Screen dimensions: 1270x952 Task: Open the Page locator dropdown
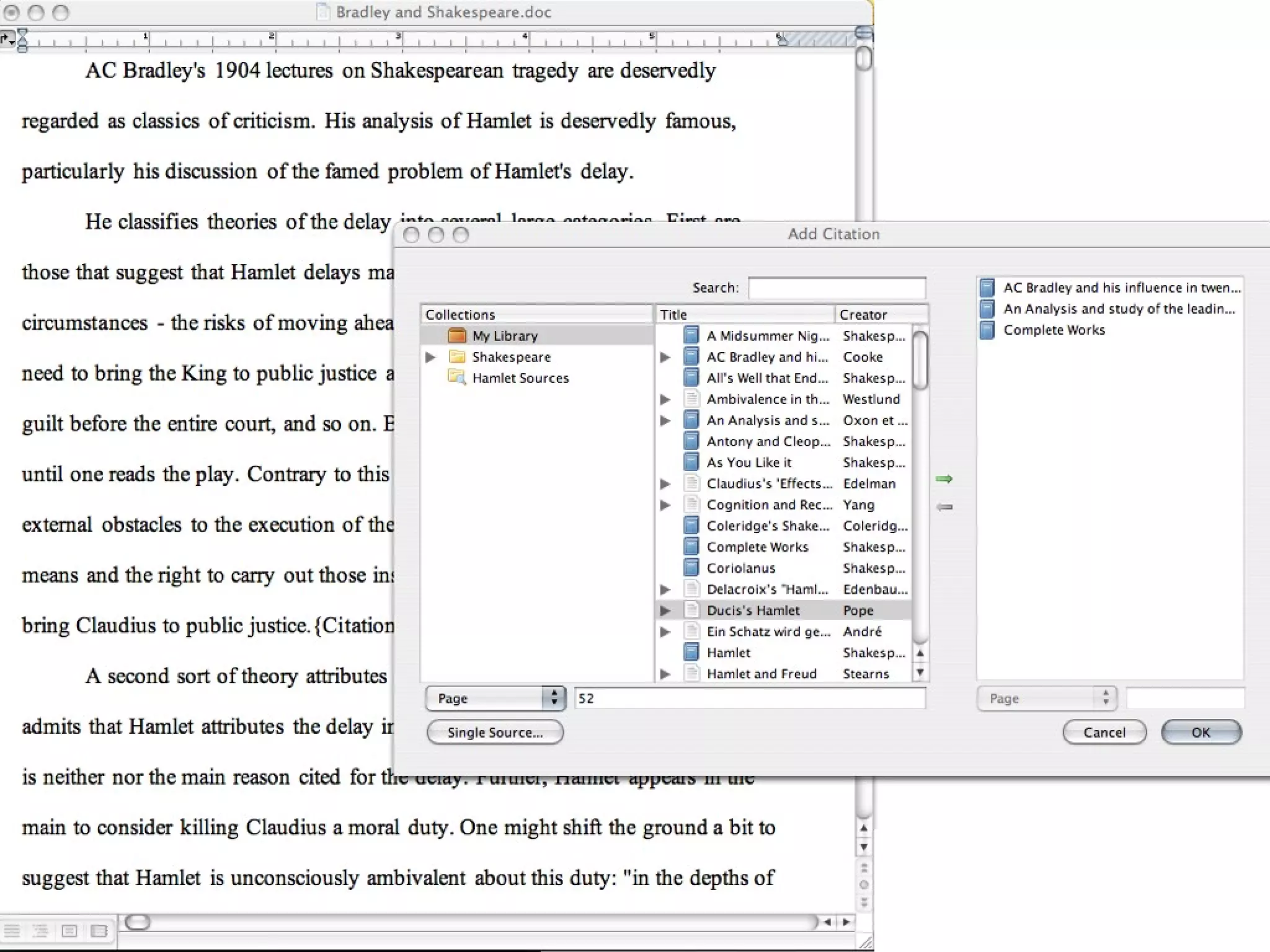pos(495,699)
